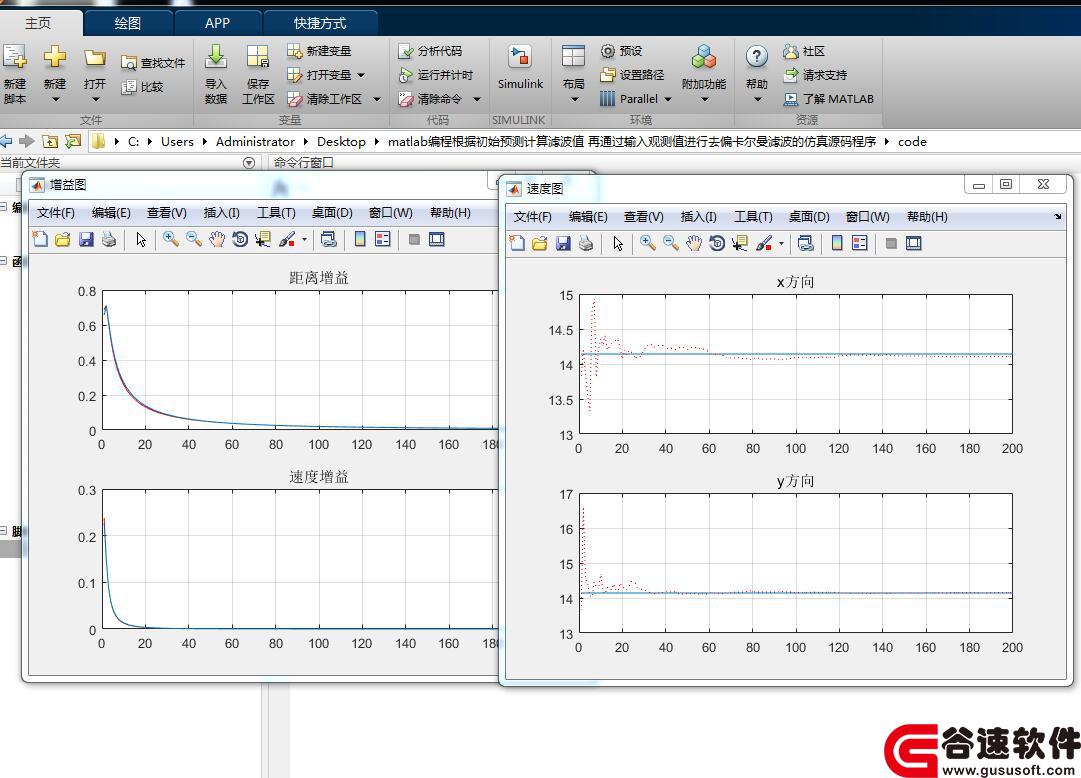Click link plot icon in 速度图 toolbar
This screenshot has width=1081, height=778.
[x=805, y=243]
